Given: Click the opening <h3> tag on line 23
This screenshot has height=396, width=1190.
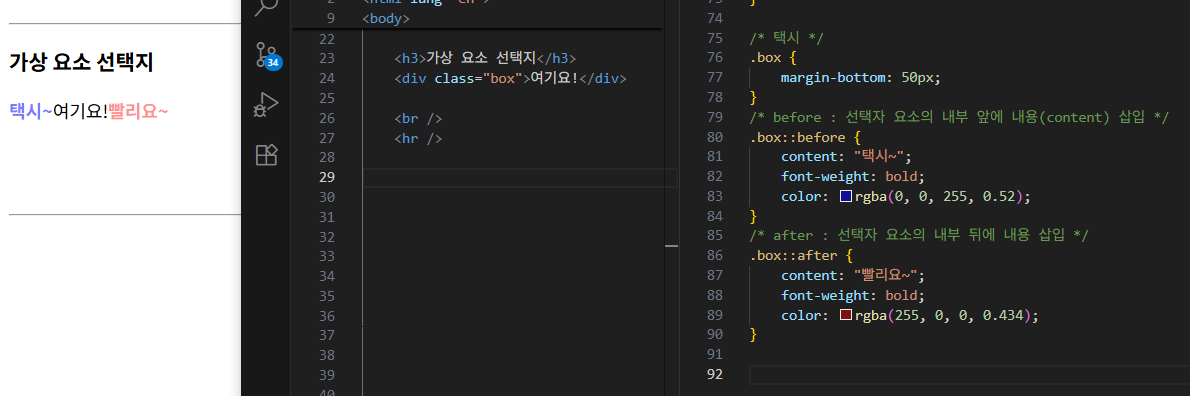Looking at the screenshot, I should click(410, 58).
